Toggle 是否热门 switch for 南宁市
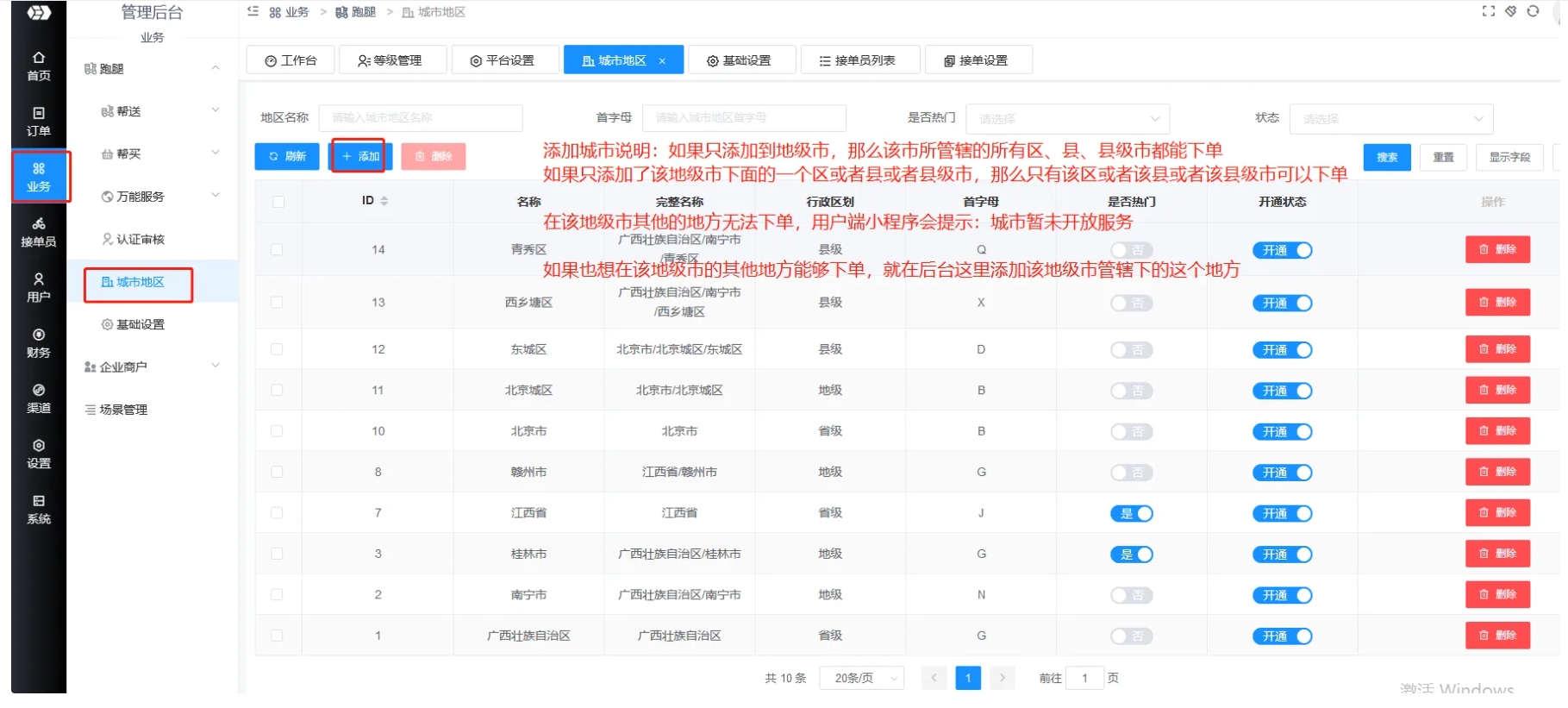 click(1131, 595)
